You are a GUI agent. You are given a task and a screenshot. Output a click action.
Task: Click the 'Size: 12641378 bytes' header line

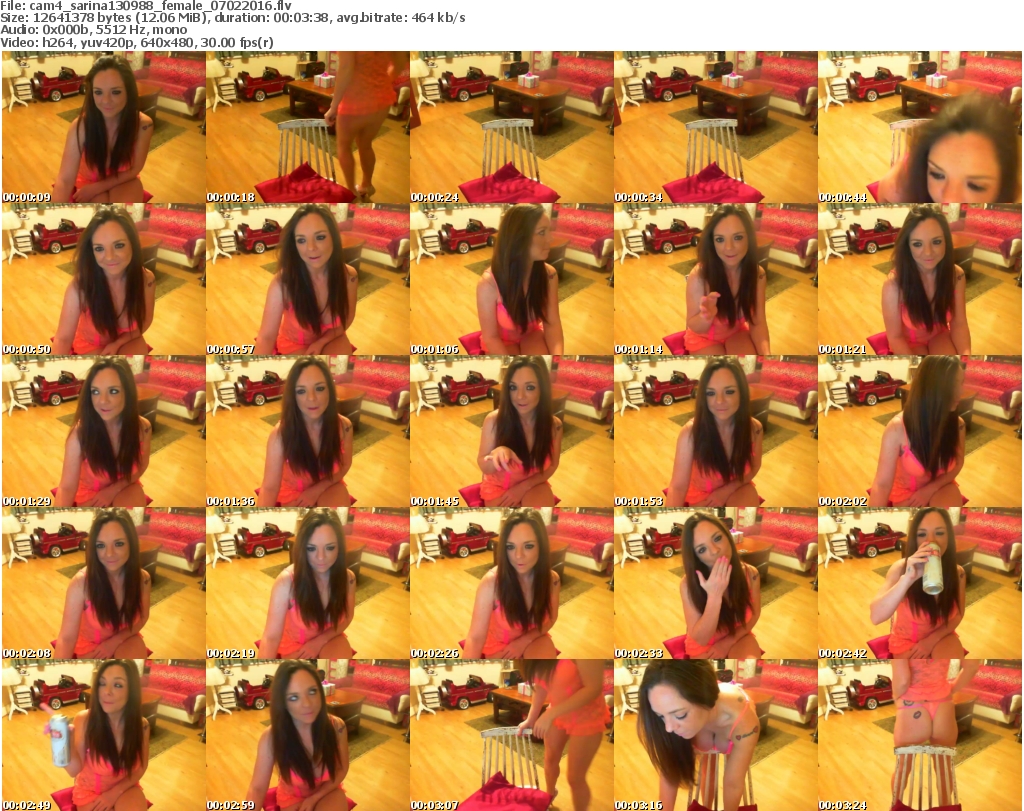click(x=232, y=18)
